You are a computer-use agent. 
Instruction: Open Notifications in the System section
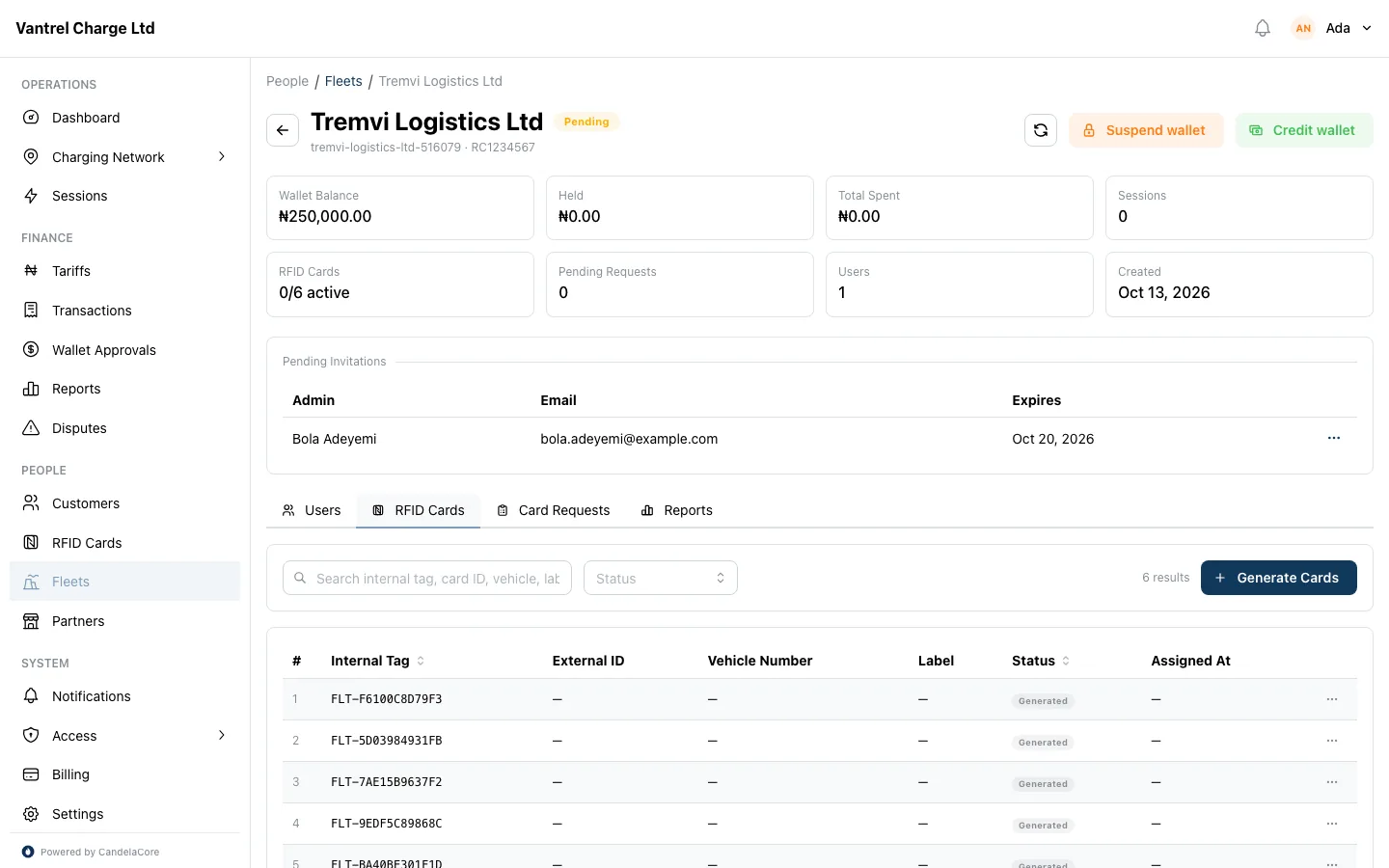tap(125, 696)
